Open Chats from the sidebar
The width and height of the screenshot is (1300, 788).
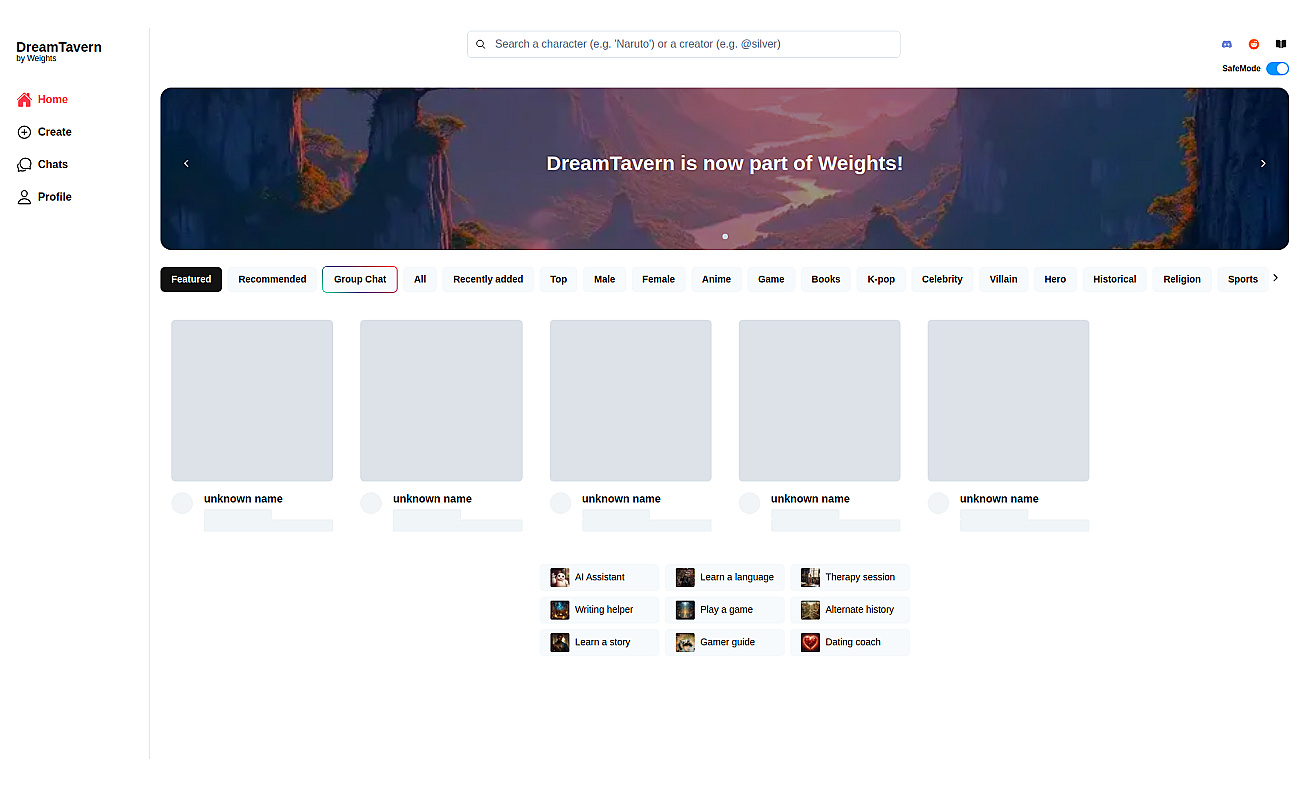tap(43, 164)
